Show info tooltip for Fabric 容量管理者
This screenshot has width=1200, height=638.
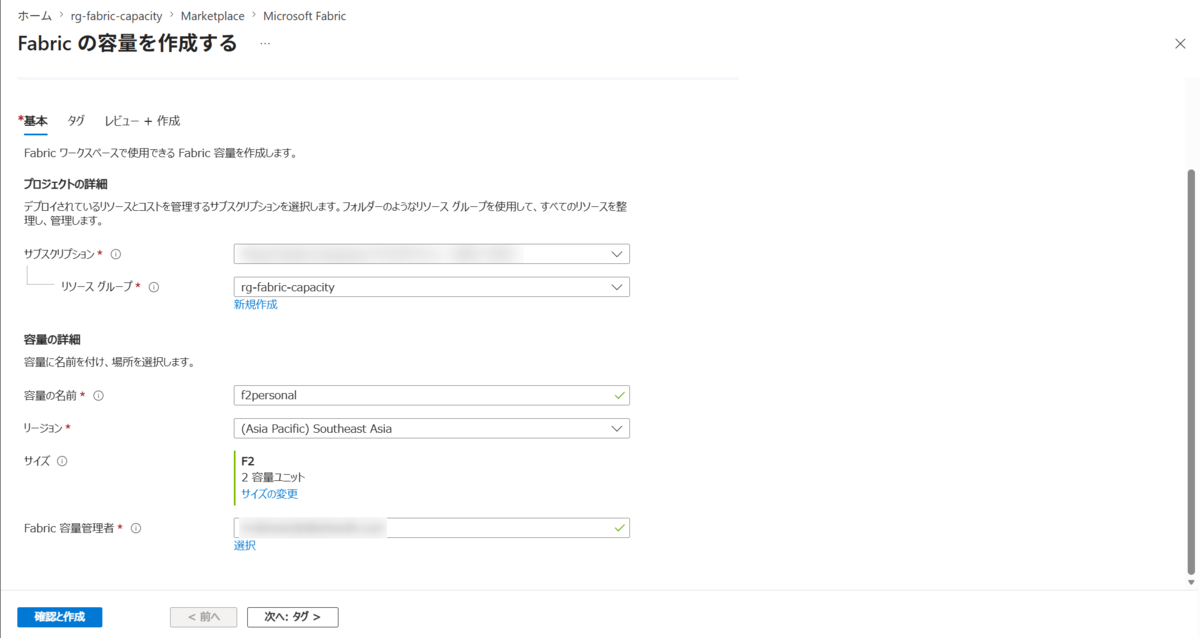coord(136,528)
